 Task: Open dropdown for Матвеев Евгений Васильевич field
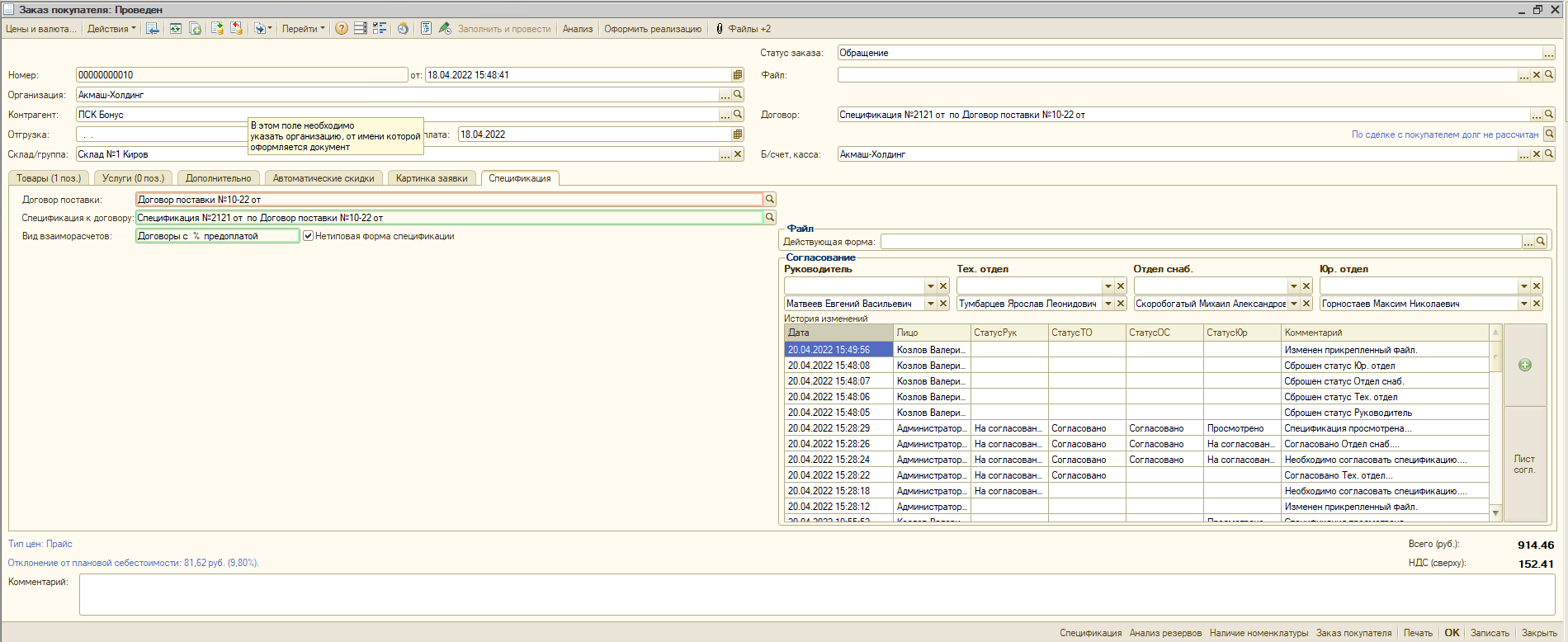point(931,304)
